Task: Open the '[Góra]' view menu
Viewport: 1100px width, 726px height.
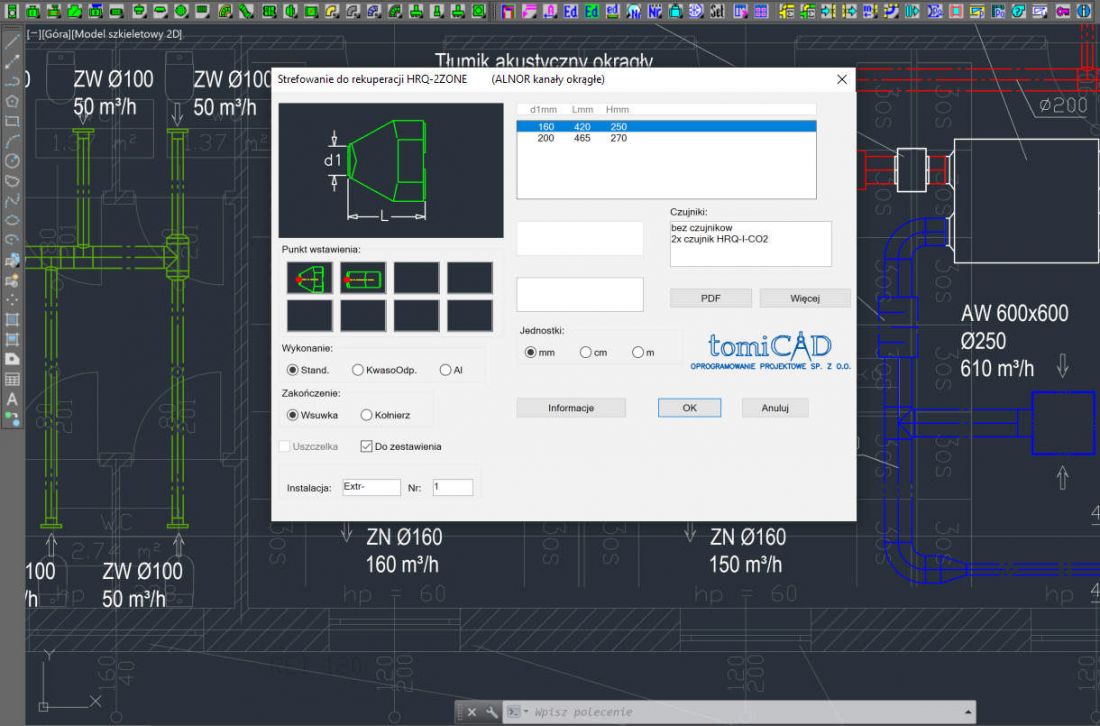Action: tap(56, 34)
